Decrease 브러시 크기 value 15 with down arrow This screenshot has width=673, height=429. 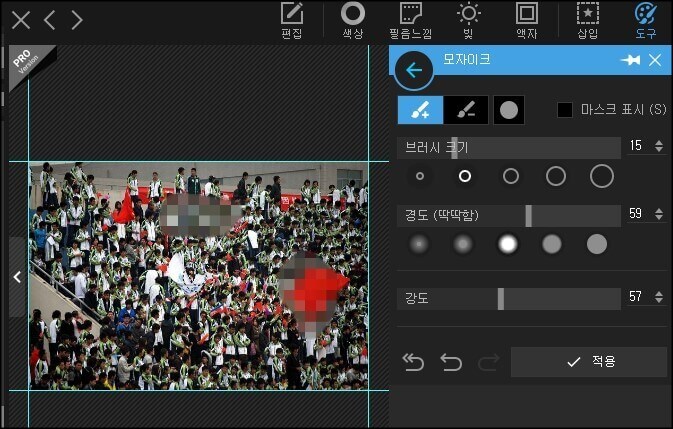pos(659,149)
